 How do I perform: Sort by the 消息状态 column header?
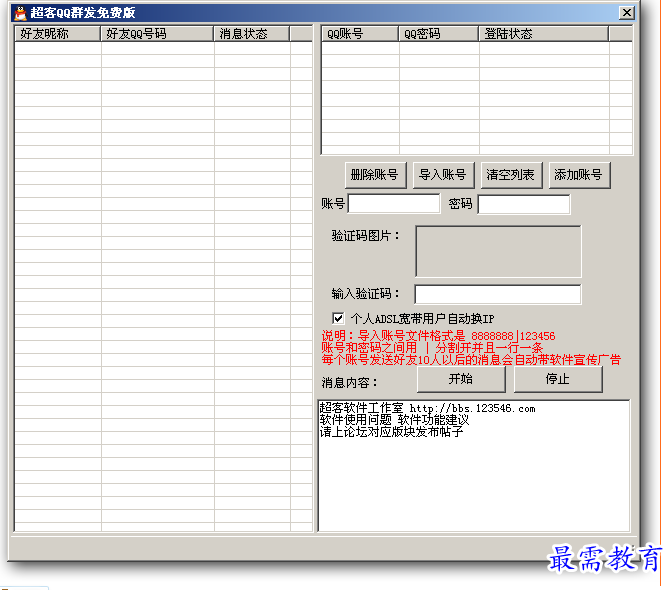(252, 34)
